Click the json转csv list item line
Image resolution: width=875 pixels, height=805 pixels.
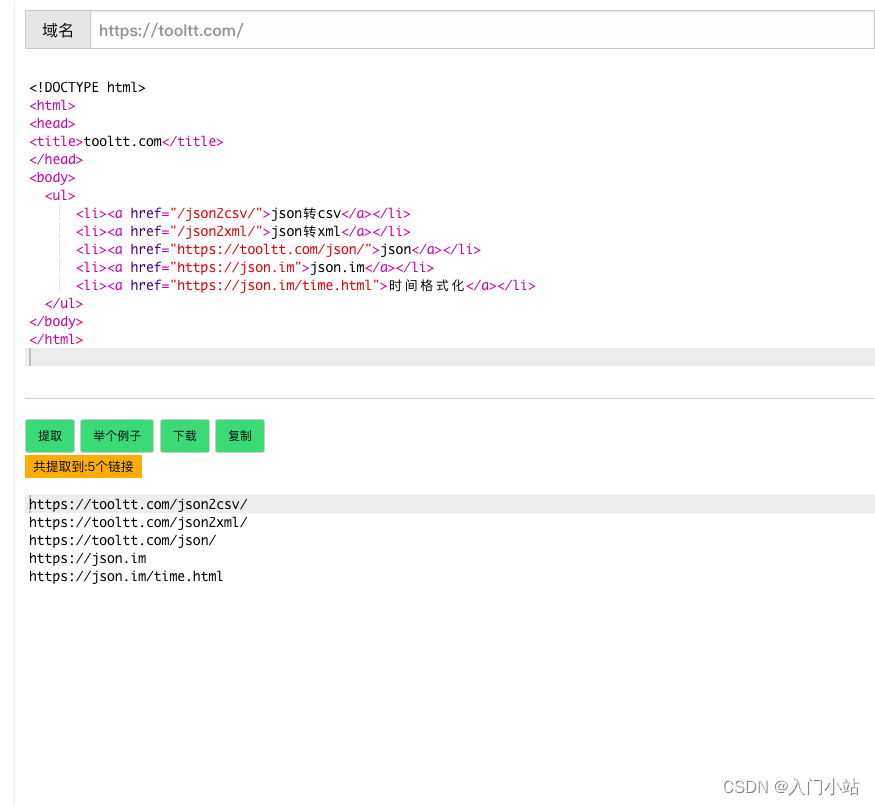click(243, 214)
